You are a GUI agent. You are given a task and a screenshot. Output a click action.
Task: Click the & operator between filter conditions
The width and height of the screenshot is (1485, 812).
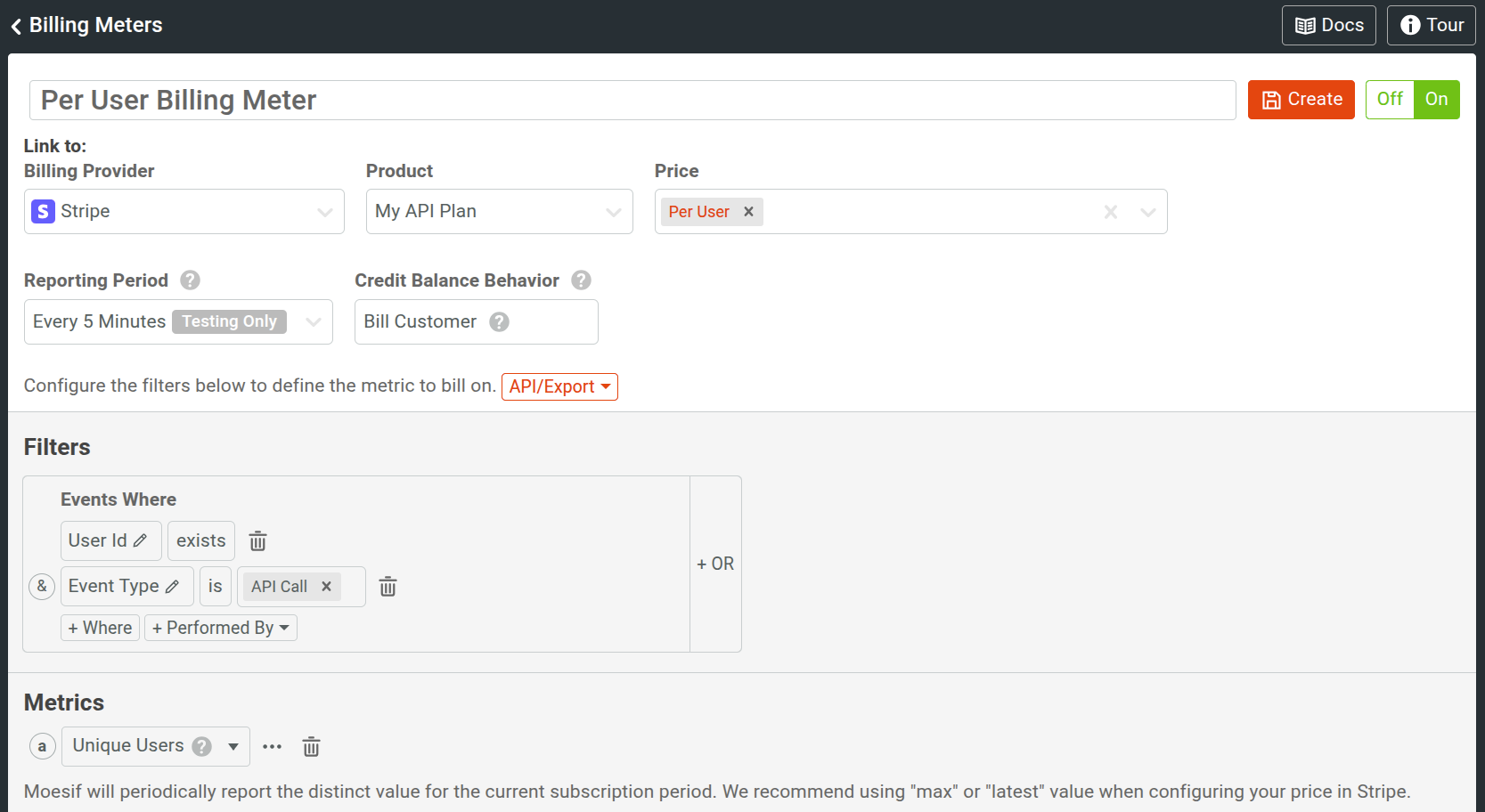click(x=41, y=586)
